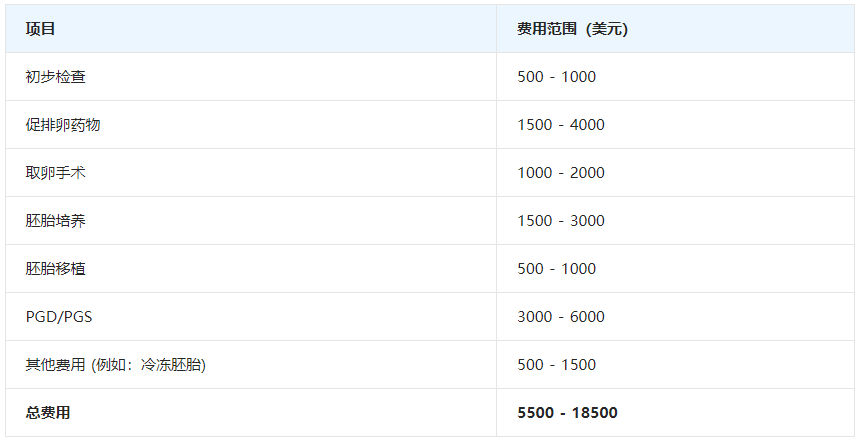This screenshot has width=856, height=445.
Task: Click the '项目' column header
Action: [41, 29]
